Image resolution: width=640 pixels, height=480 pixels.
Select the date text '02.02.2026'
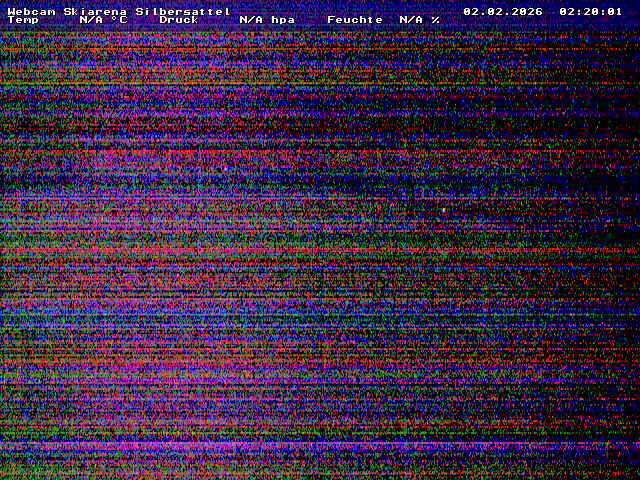[x=503, y=11]
